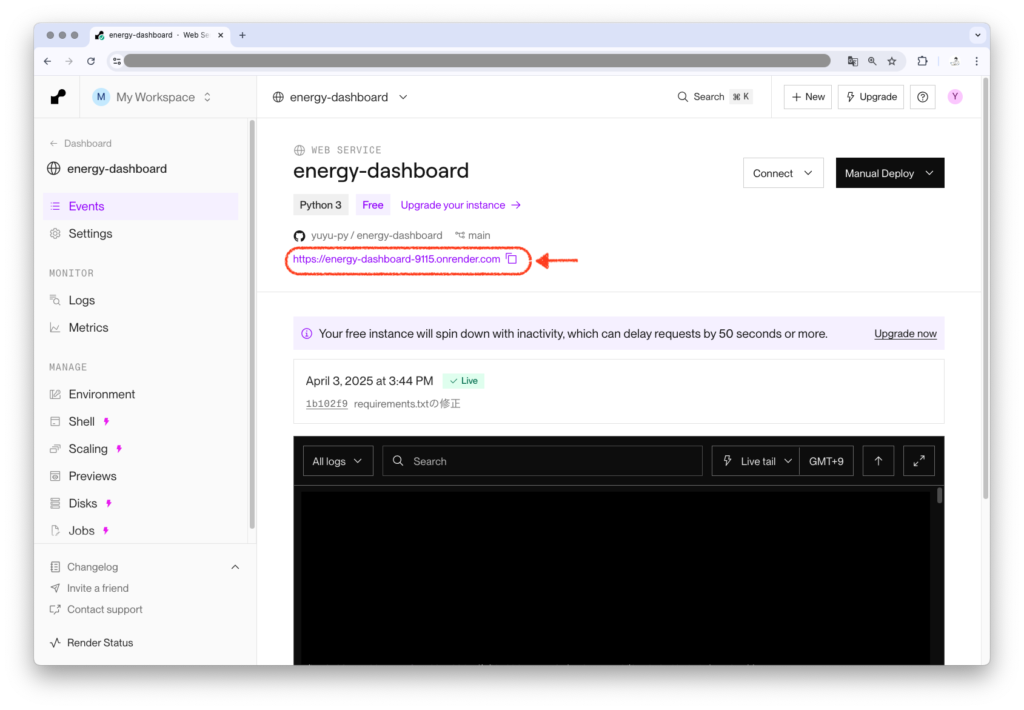1024x710 pixels.
Task: Click the Upgrade button in header
Action: [x=871, y=97]
